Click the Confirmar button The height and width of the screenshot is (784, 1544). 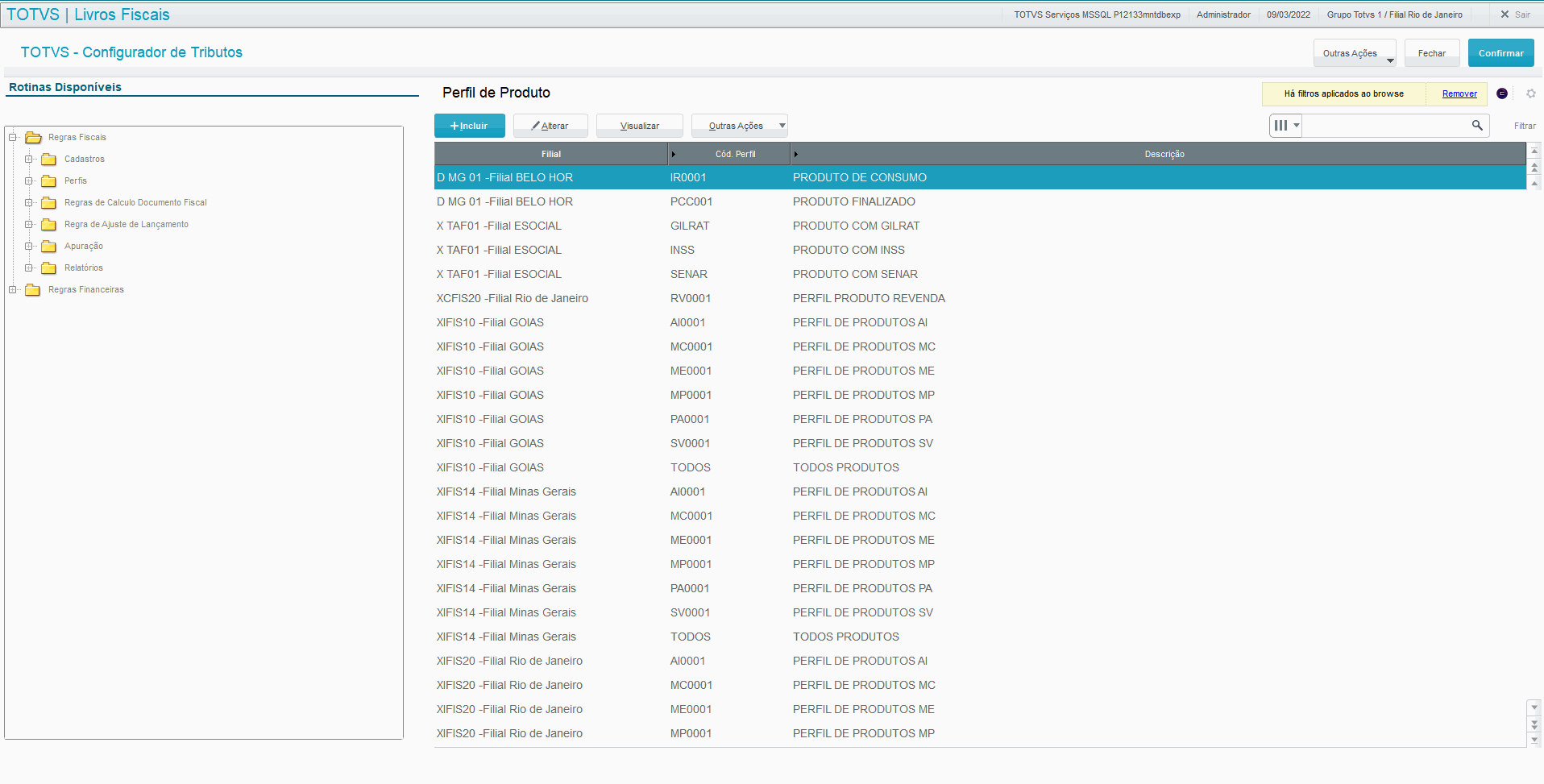point(1500,53)
